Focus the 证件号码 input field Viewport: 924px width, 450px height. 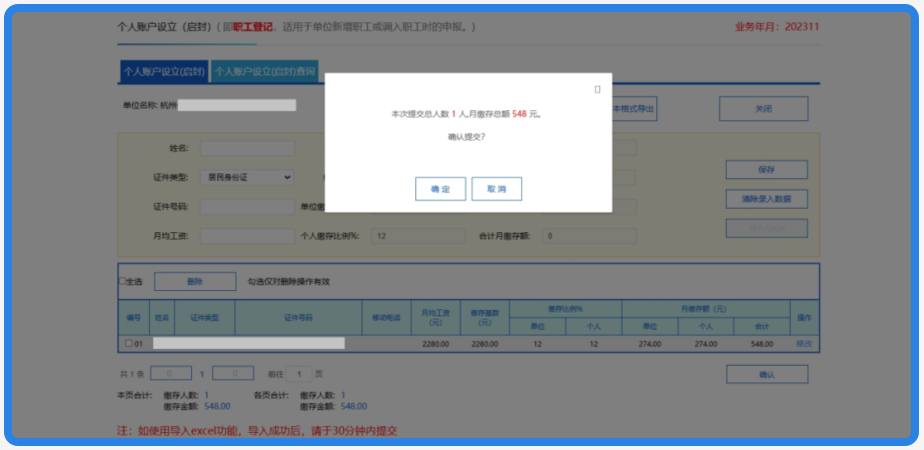click(x=247, y=207)
